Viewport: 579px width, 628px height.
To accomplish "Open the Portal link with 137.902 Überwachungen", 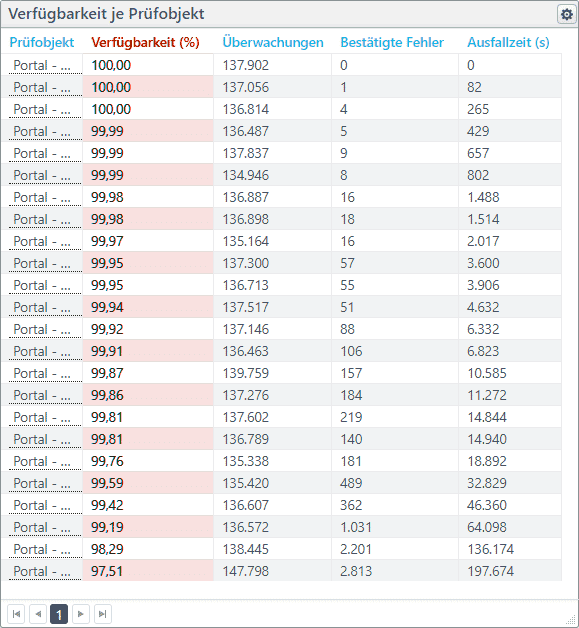I will click(x=42, y=65).
